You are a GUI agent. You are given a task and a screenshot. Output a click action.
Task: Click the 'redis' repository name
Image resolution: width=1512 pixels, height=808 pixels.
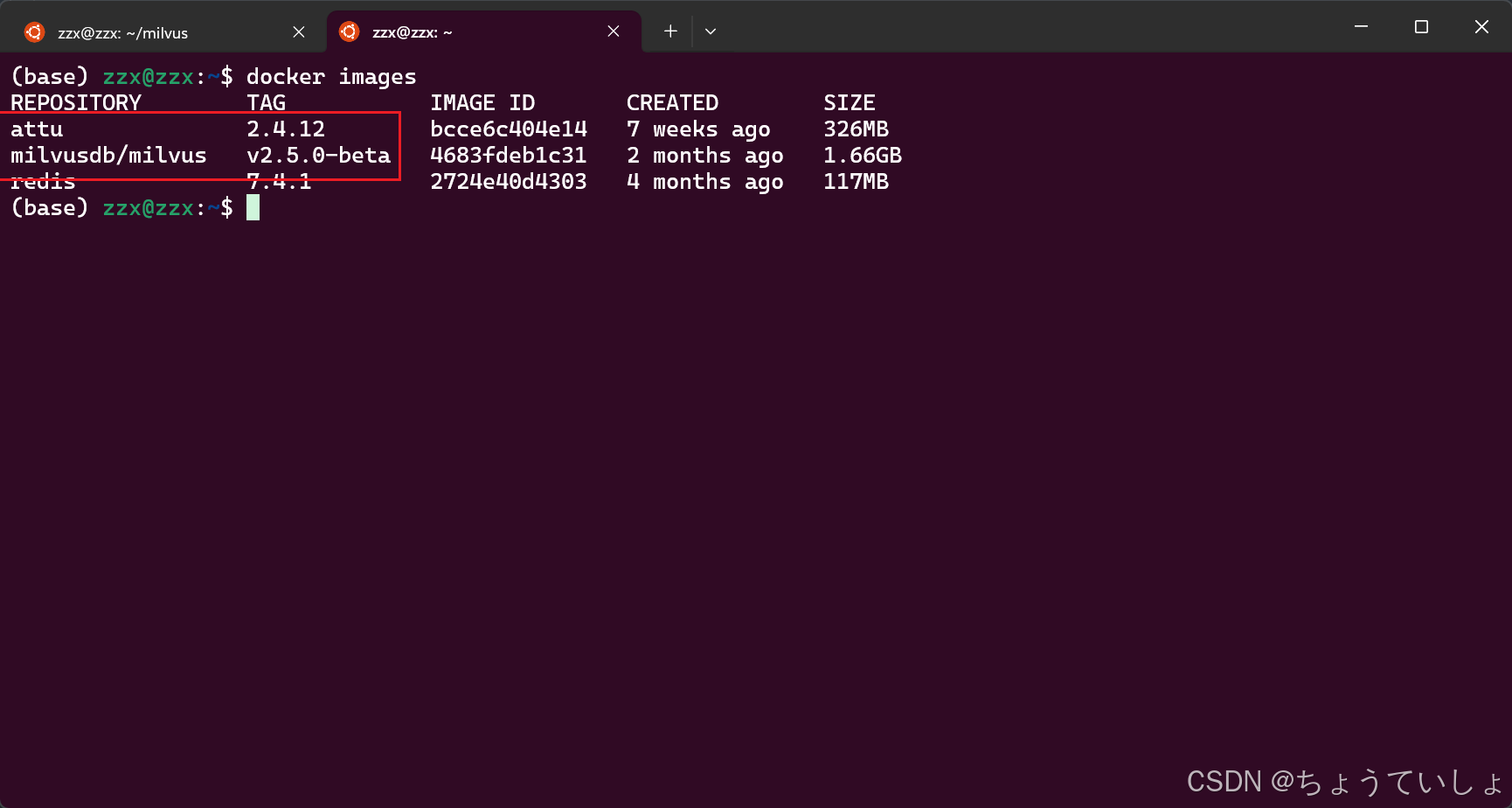click(43, 182)
